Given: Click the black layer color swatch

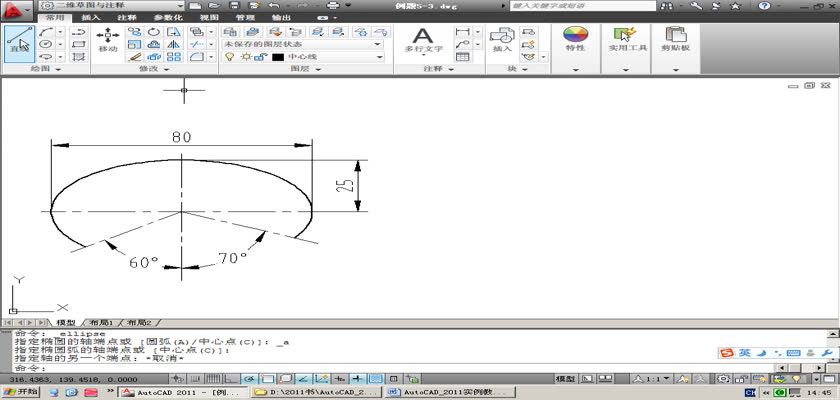Looking at the screenshot, I should (278, 57).
